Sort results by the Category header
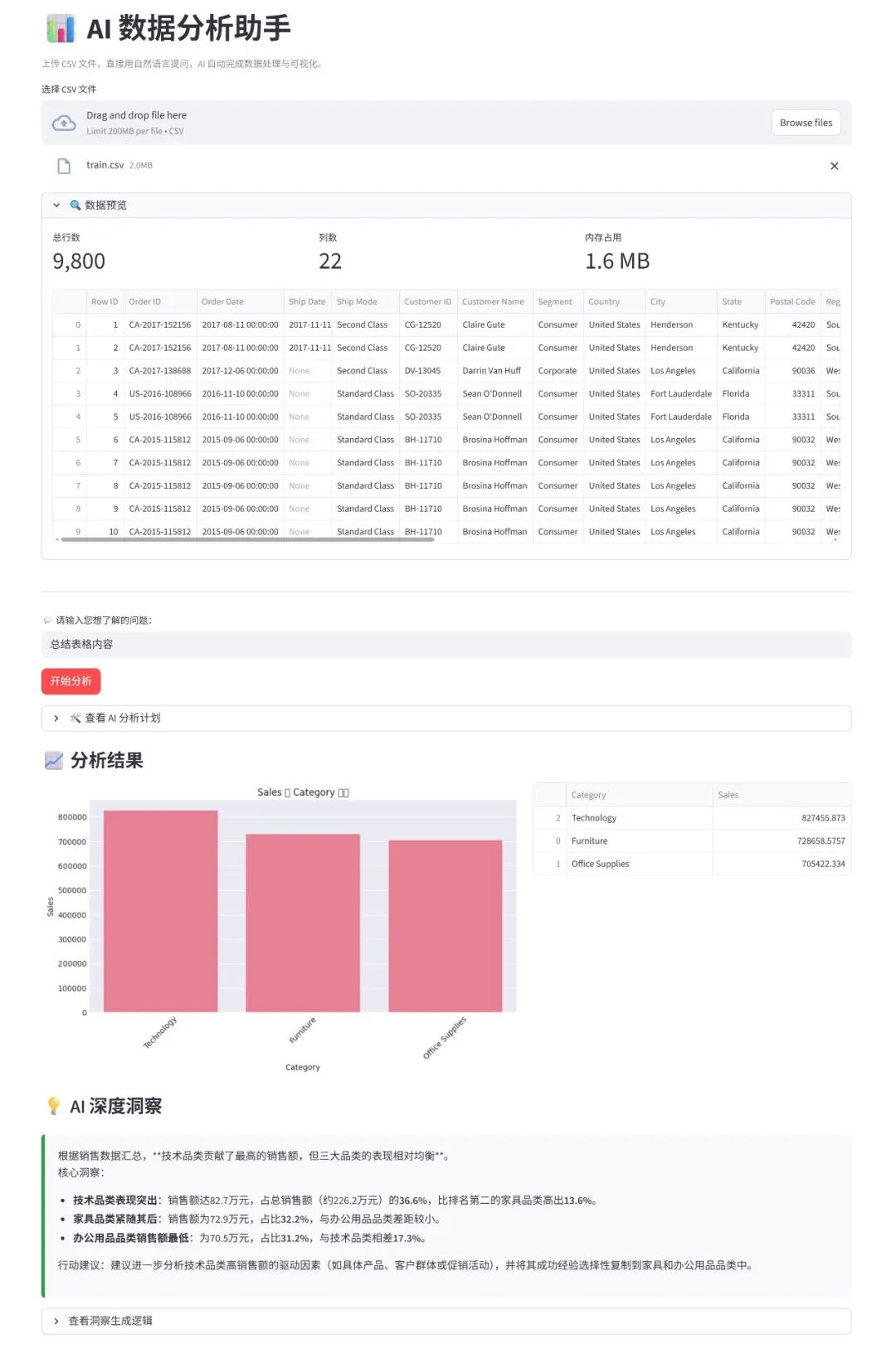Image resolution: width=896 pixels, height=1364 pixels. (639, 795)
